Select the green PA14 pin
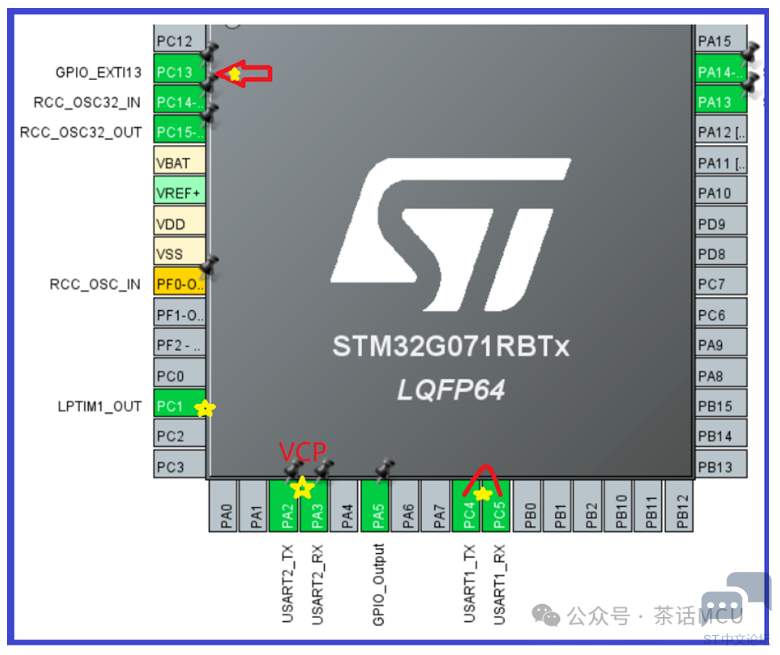 721,68
